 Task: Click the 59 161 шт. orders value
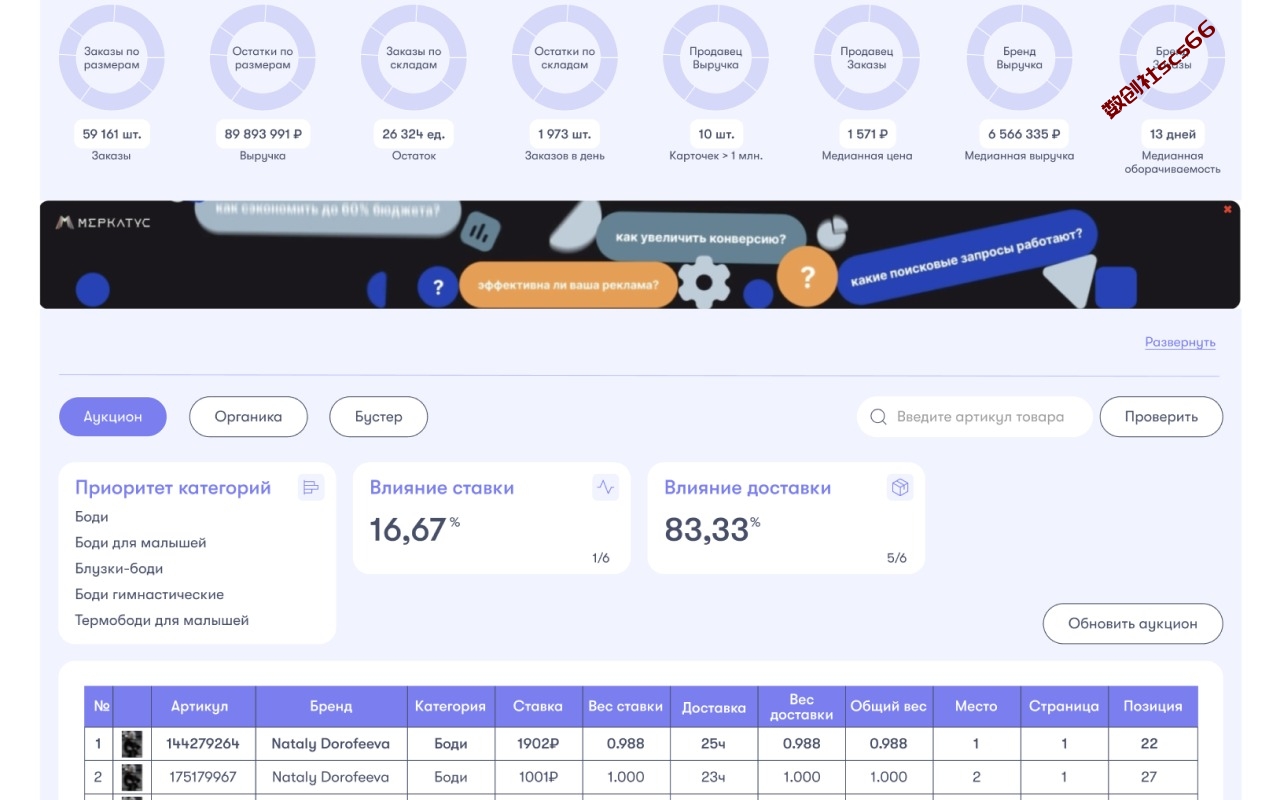tap(112, 134)
